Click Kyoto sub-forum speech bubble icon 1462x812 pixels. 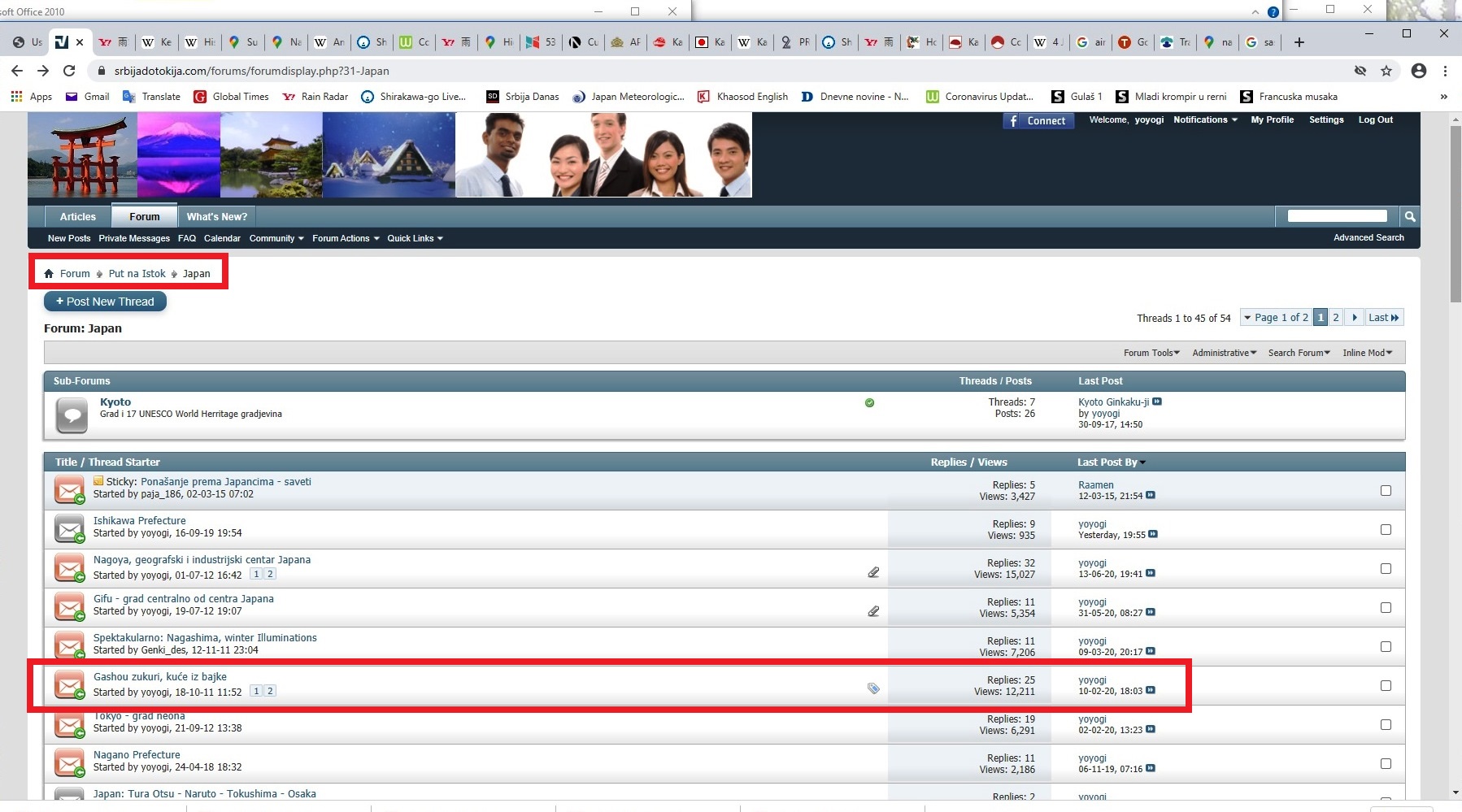(72, 415)
